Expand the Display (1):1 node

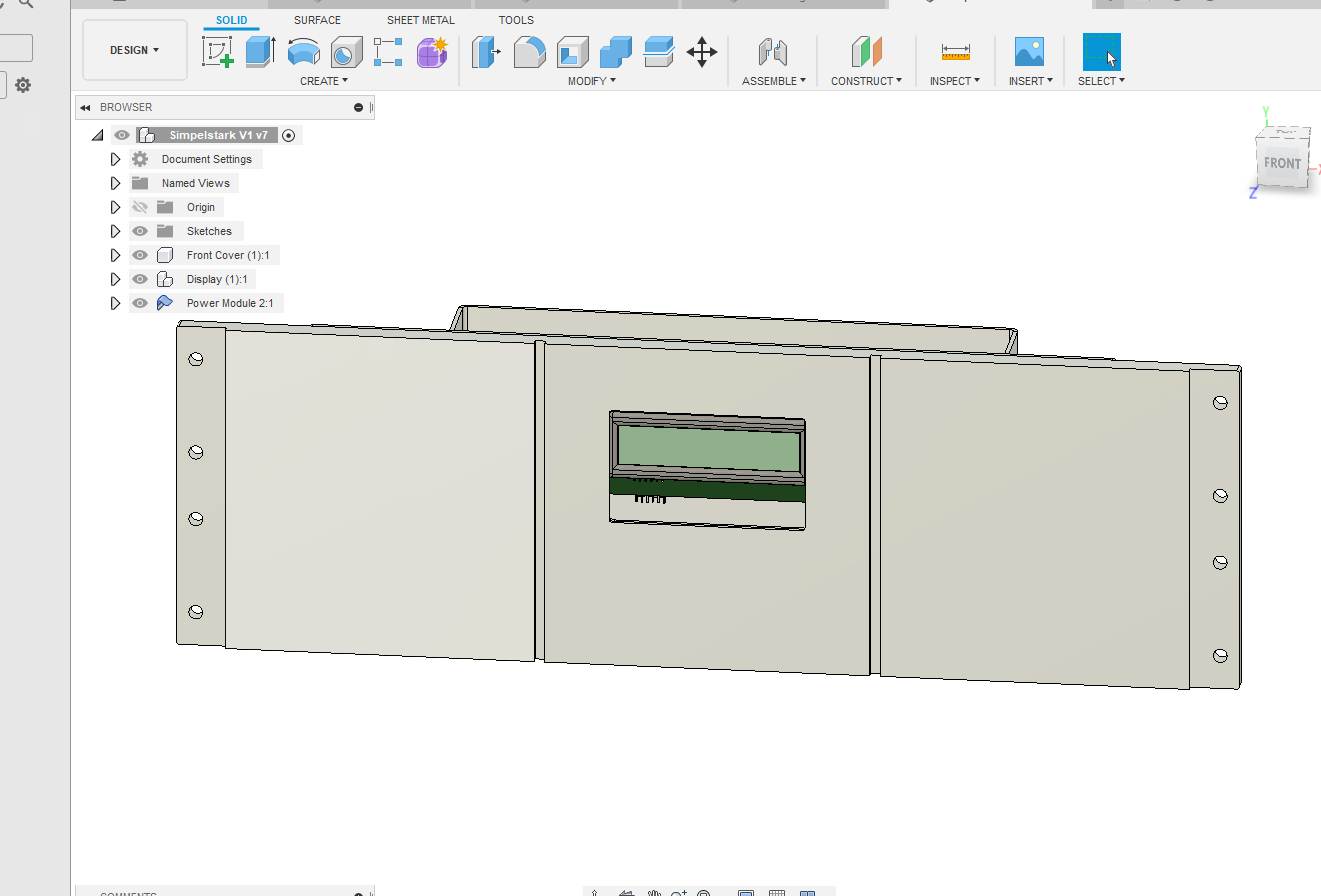pyautogui.click(x=115, y=279)
